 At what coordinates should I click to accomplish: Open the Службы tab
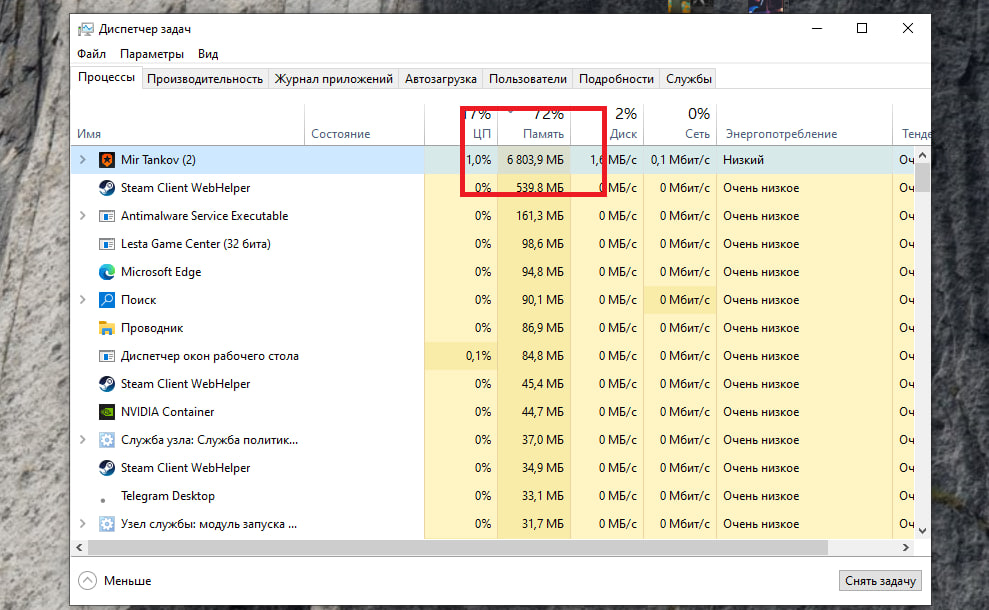tap(689, 79)
